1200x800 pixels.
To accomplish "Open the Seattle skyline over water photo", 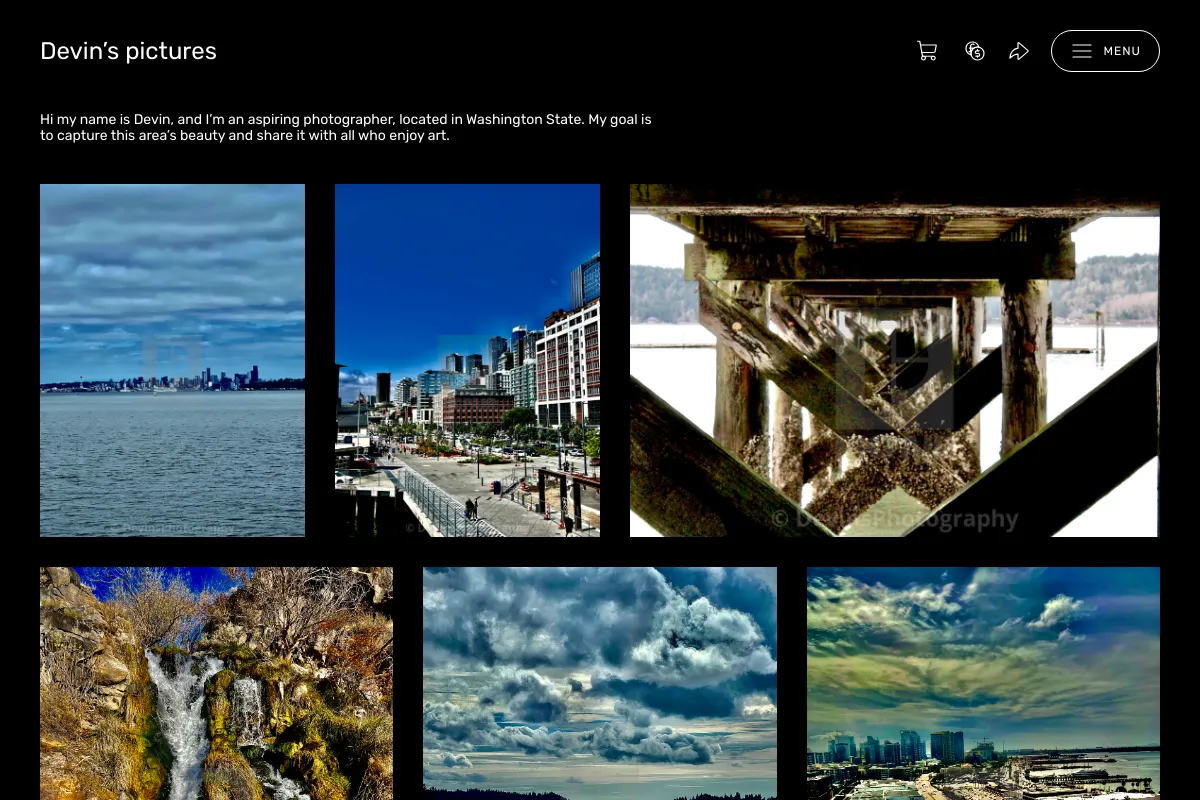I will click(172, 360).
